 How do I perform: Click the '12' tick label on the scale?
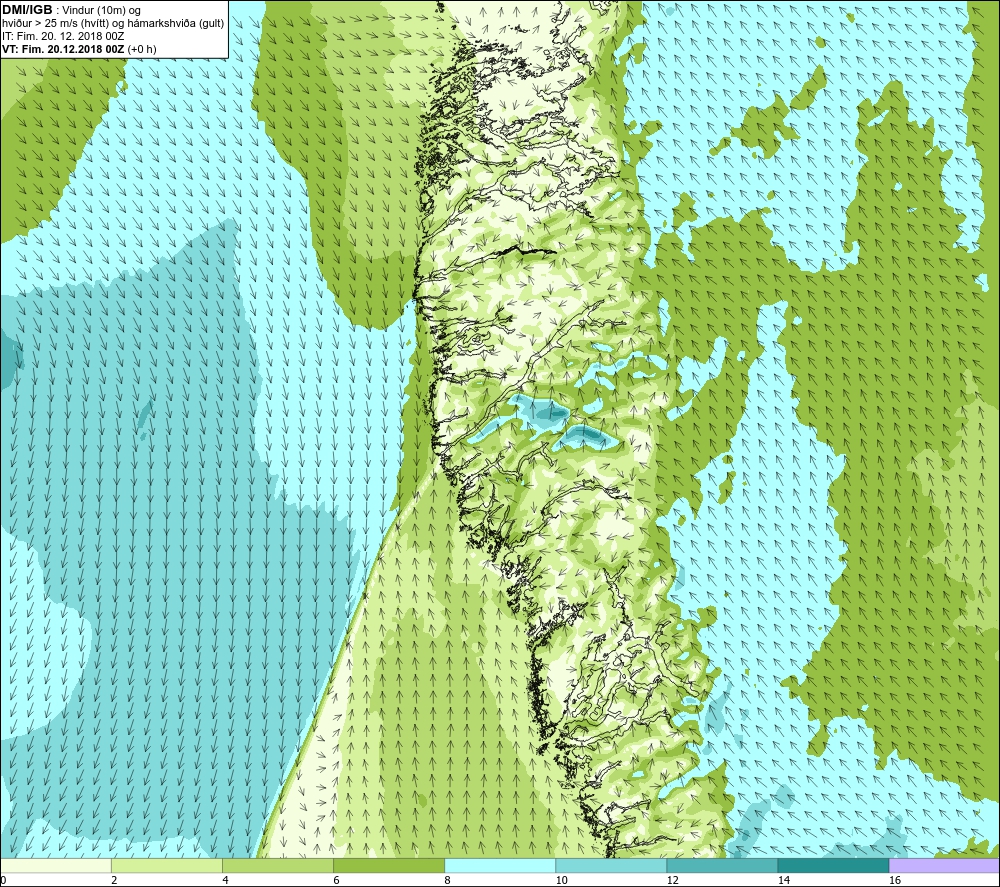click(x=672, y=881)
